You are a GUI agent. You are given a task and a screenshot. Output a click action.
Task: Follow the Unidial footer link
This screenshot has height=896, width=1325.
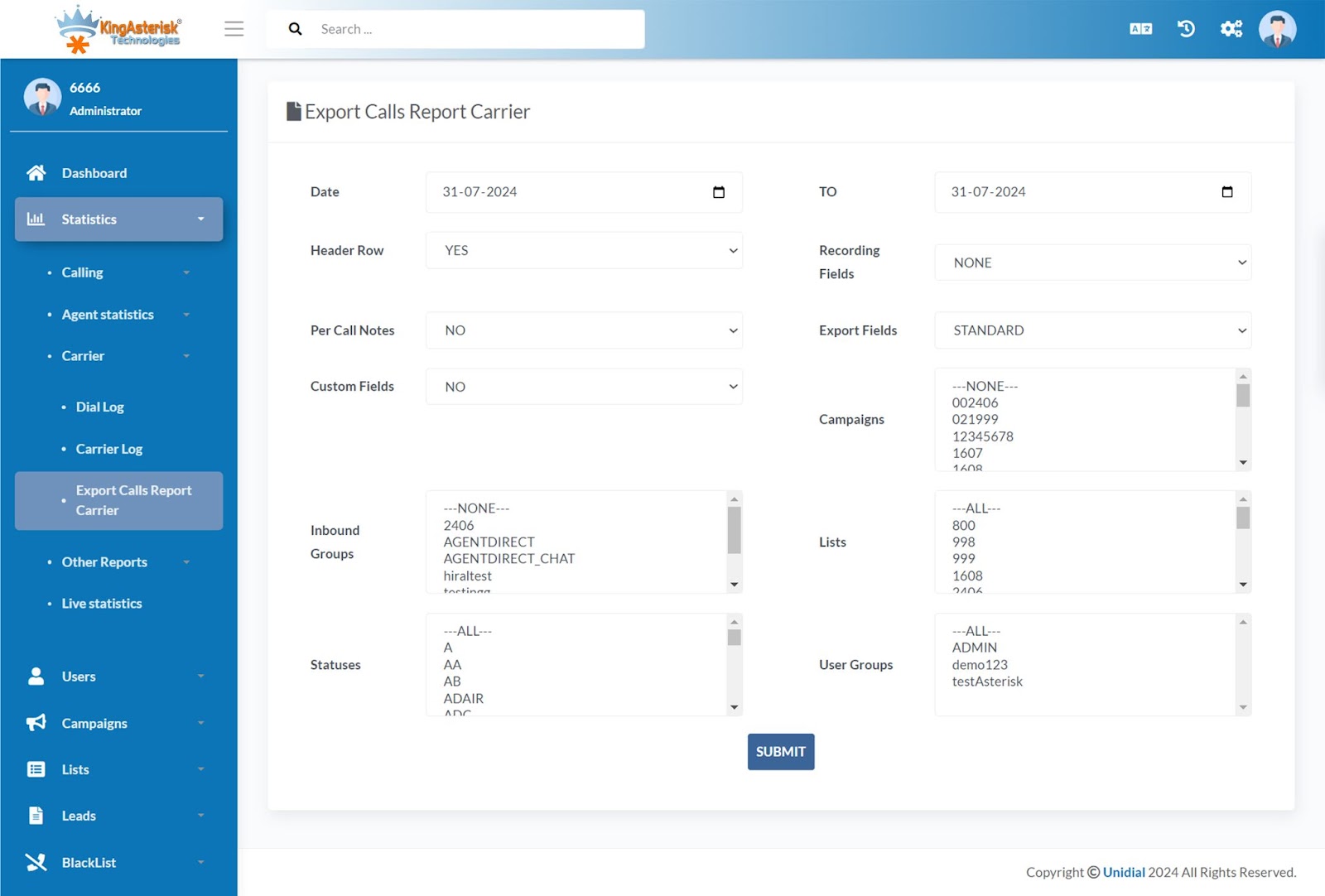click(x=1124, y=872)
